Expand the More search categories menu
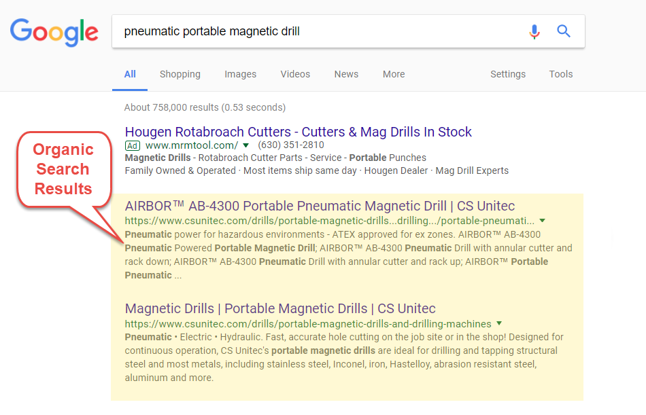 point(393,74)
